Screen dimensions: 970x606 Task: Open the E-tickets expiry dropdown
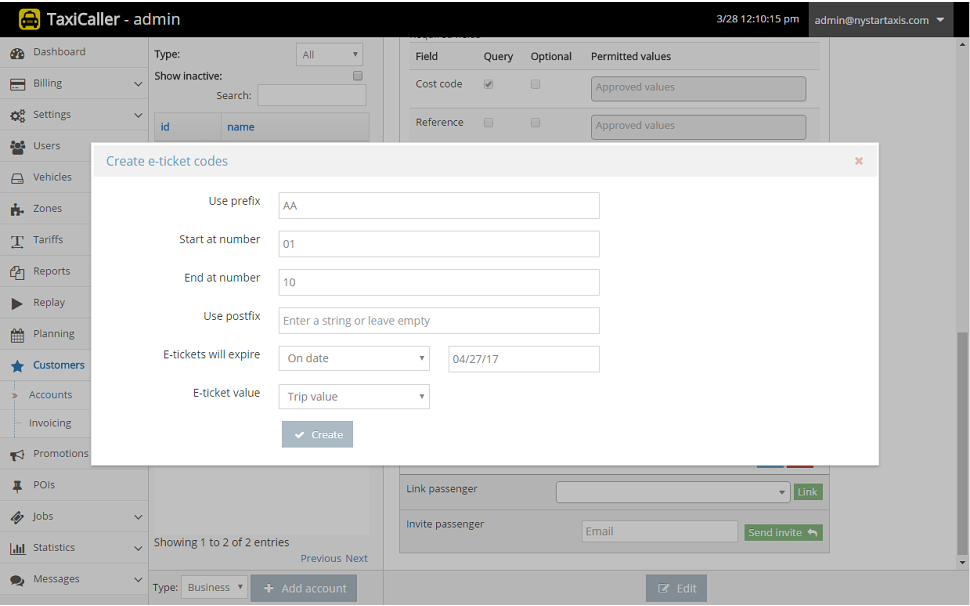354,358
